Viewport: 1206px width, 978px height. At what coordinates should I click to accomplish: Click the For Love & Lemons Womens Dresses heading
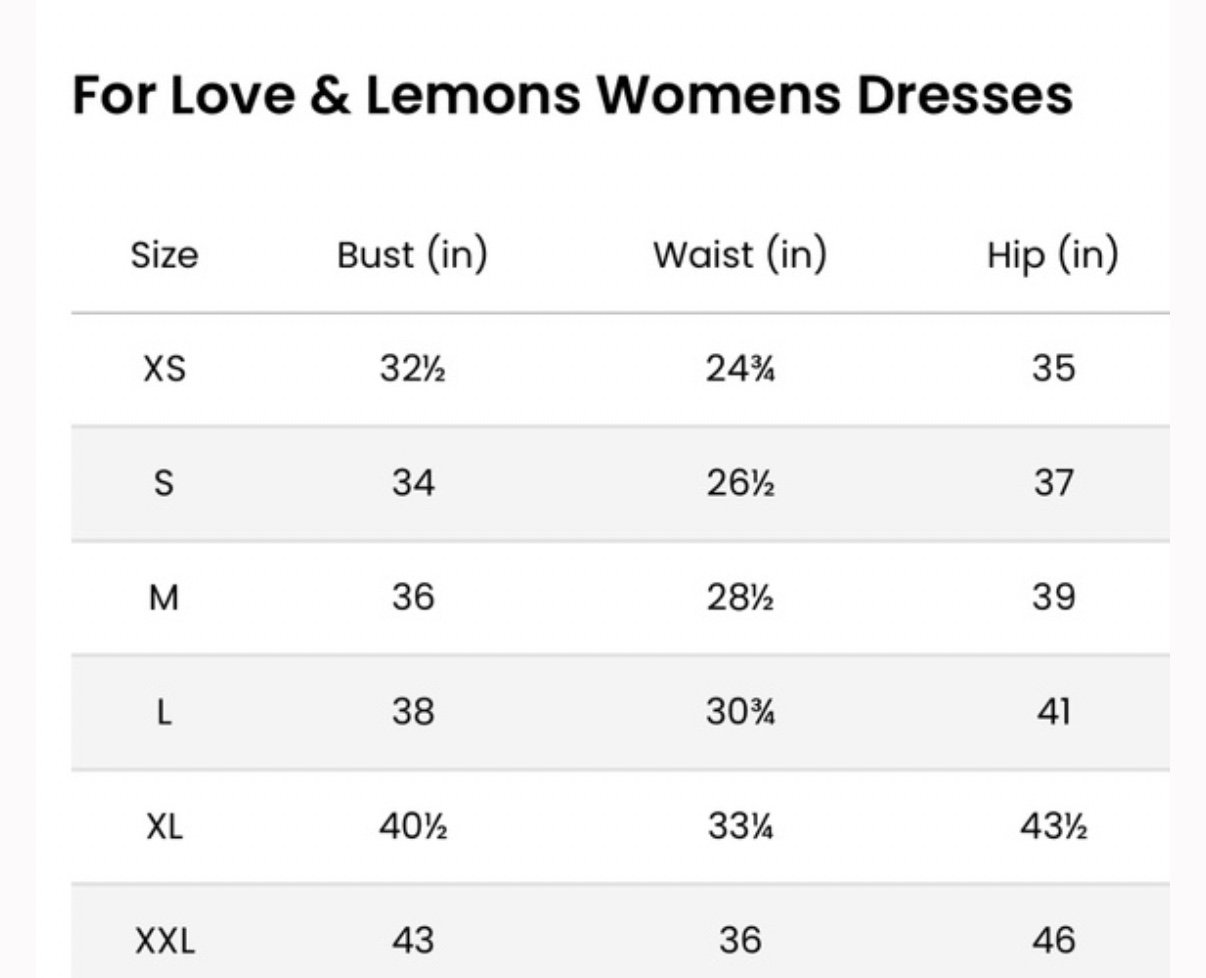572,95
